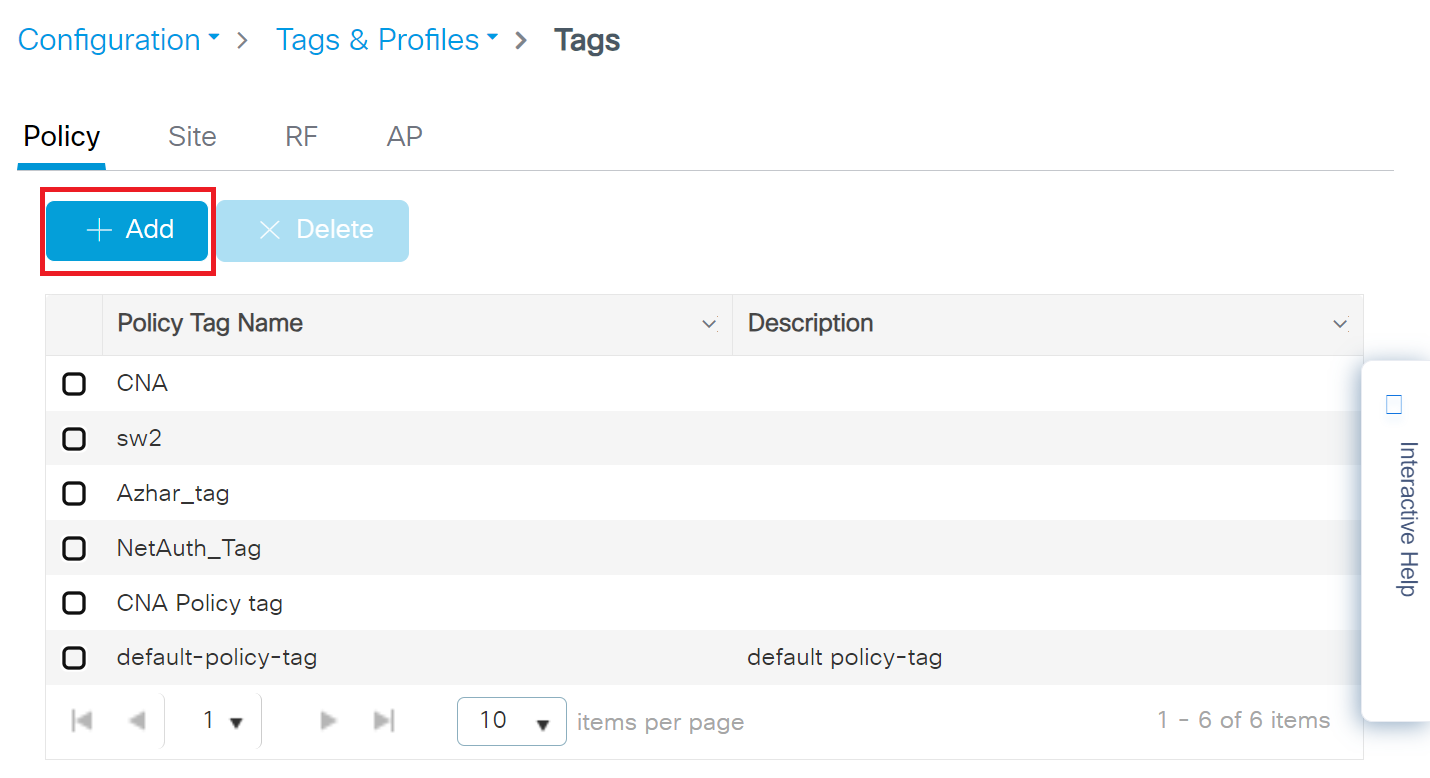Viewport: 1430px width, 778px height.
Task: Open the page number selector dropdown
Action: 222,721
